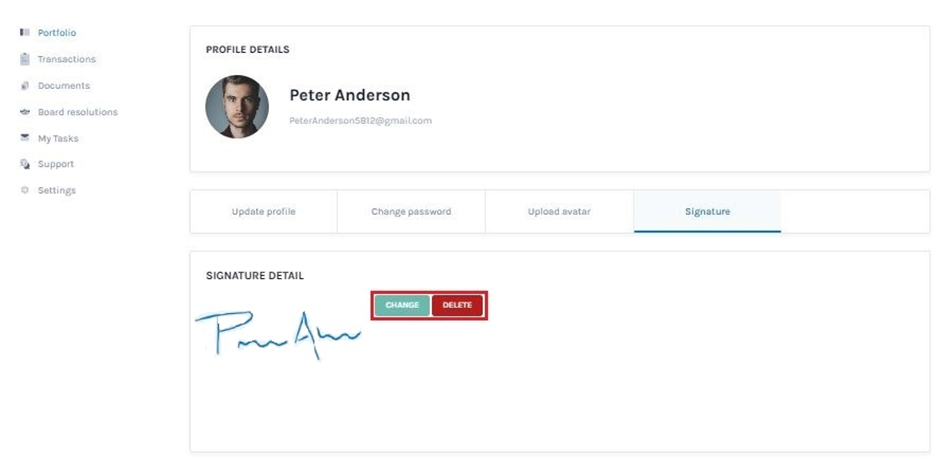Open the Documents section
The image size is (939, 460).
[63, 86]
